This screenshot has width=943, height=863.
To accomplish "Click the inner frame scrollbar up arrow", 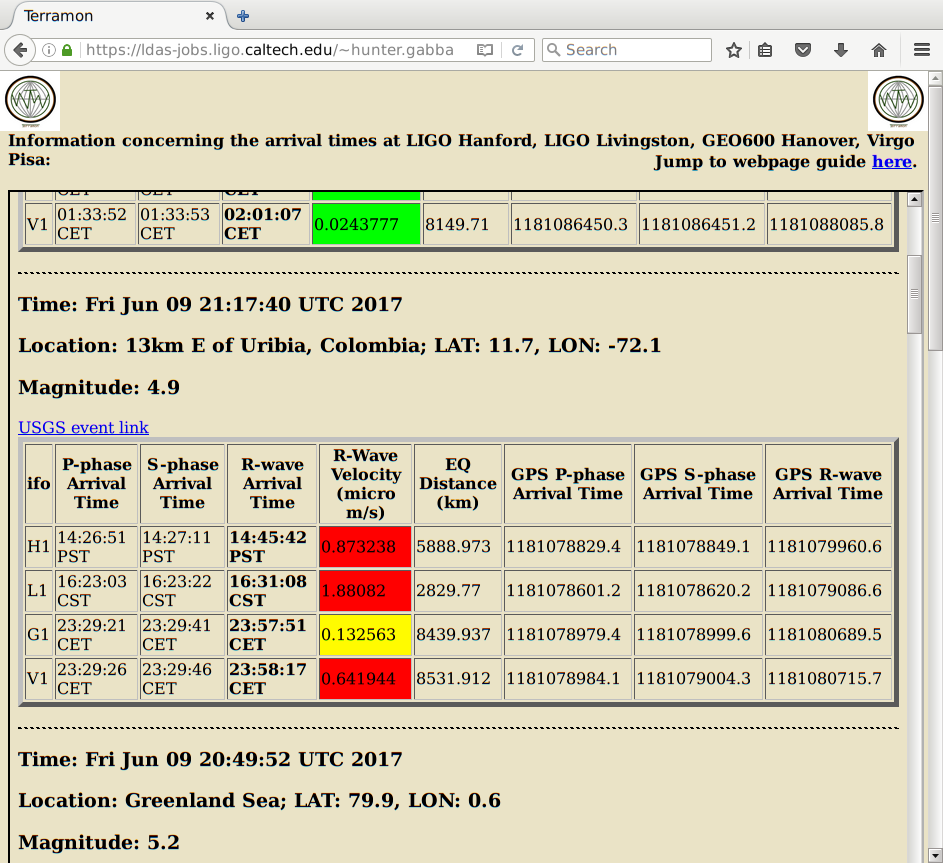I will 914,200.
